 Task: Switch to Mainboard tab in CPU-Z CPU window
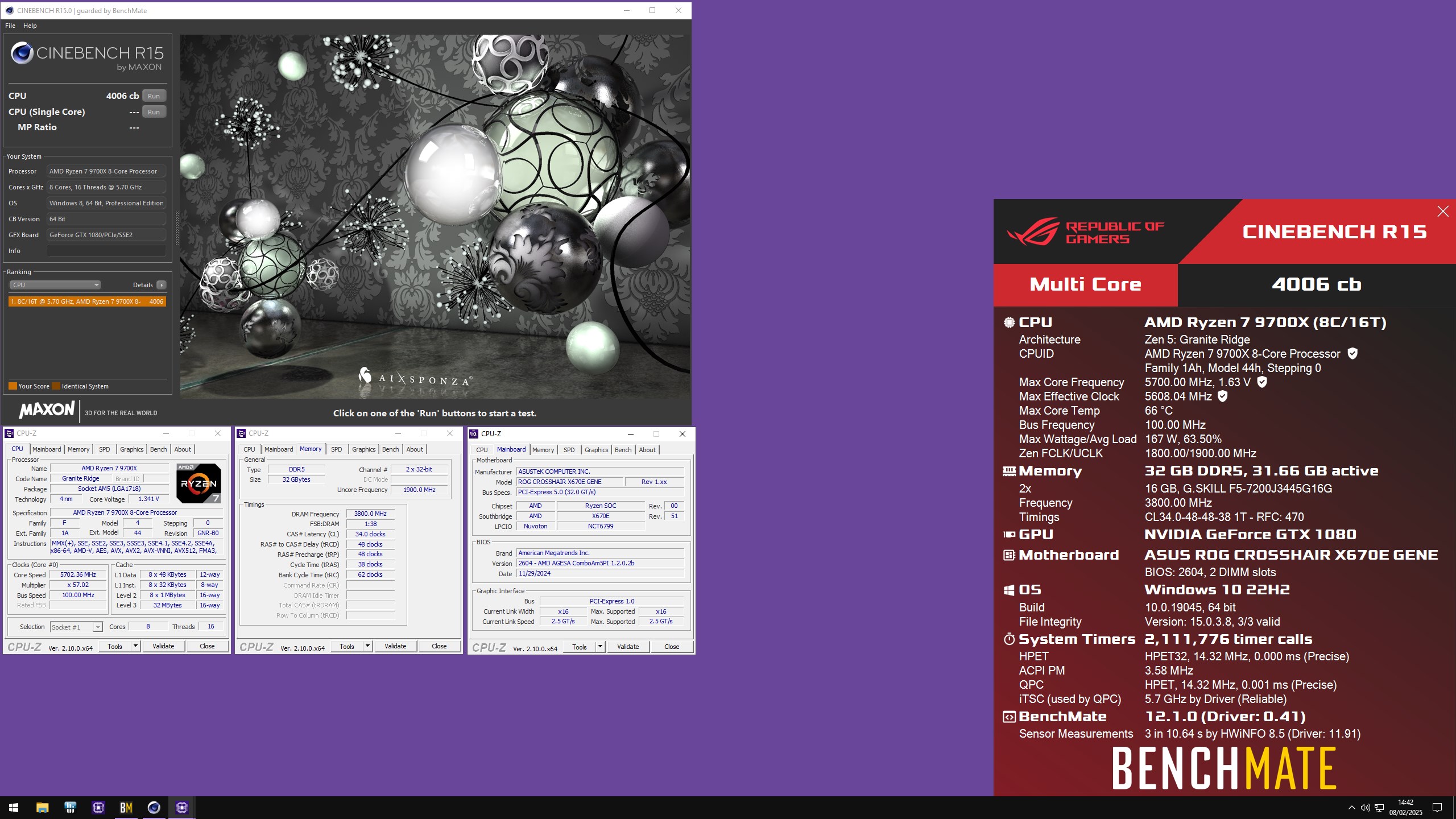47,449
